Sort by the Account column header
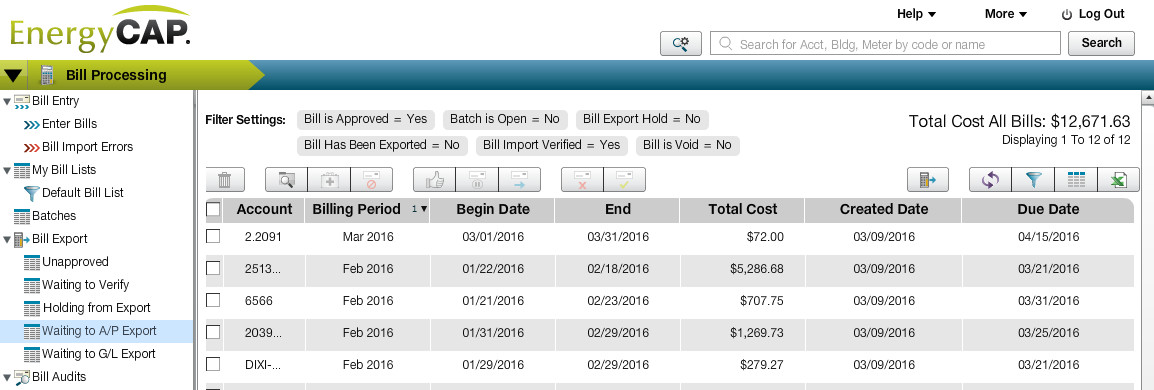 click(264, 210)
